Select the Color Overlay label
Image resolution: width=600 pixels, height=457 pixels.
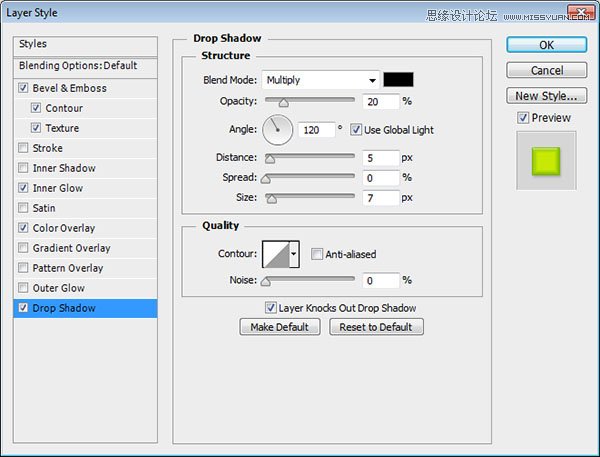64,228
